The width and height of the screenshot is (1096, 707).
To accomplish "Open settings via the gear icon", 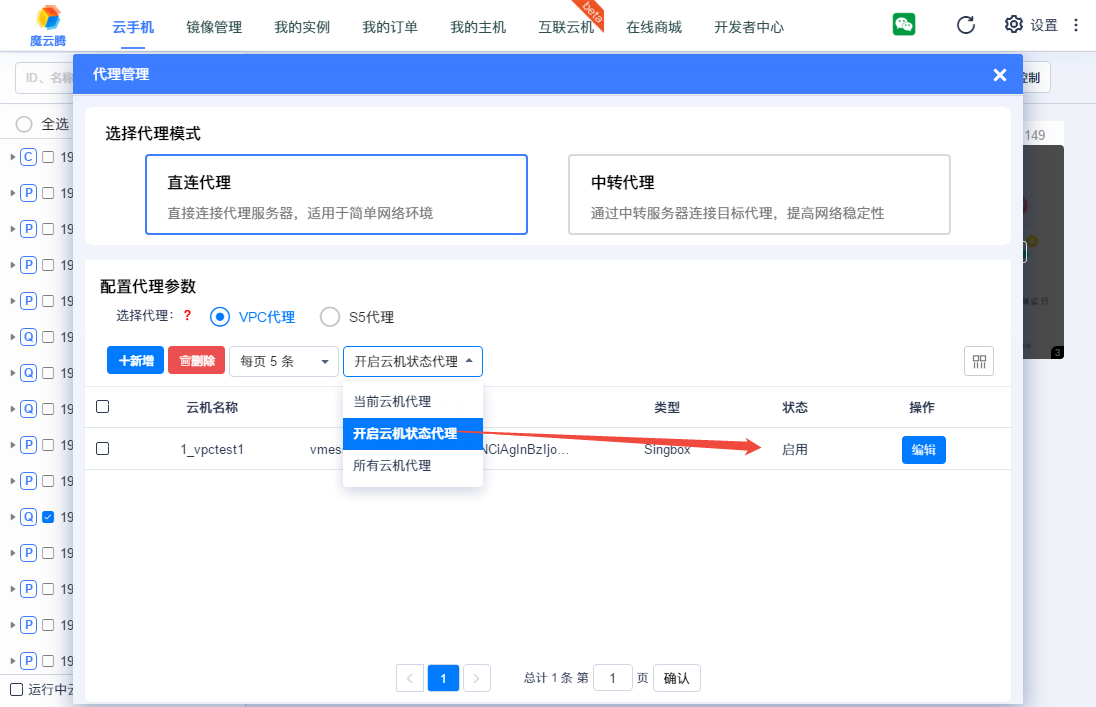I will tap(1014, 25).
